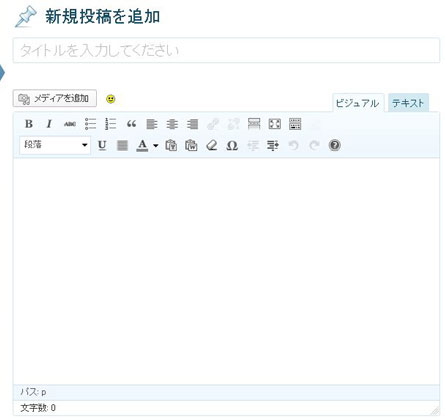Apply blockquote formatting

point(131,124)
